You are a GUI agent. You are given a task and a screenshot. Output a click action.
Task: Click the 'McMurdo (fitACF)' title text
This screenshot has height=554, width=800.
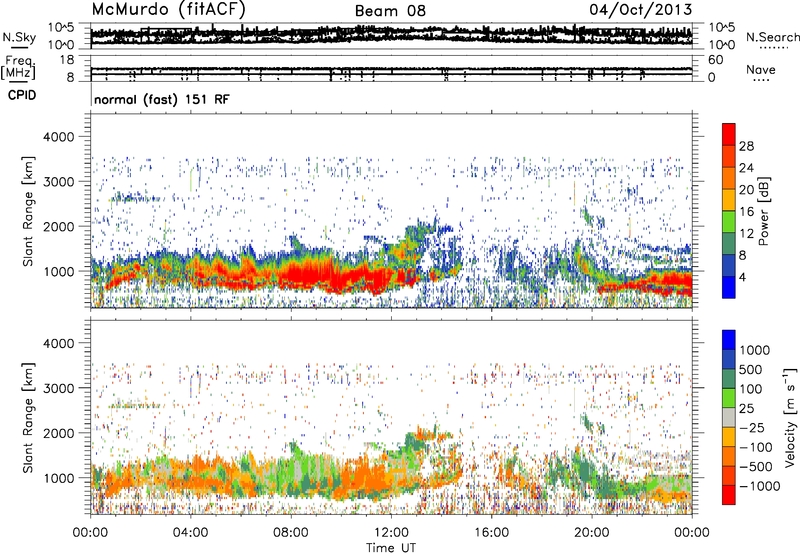point(168,10)
